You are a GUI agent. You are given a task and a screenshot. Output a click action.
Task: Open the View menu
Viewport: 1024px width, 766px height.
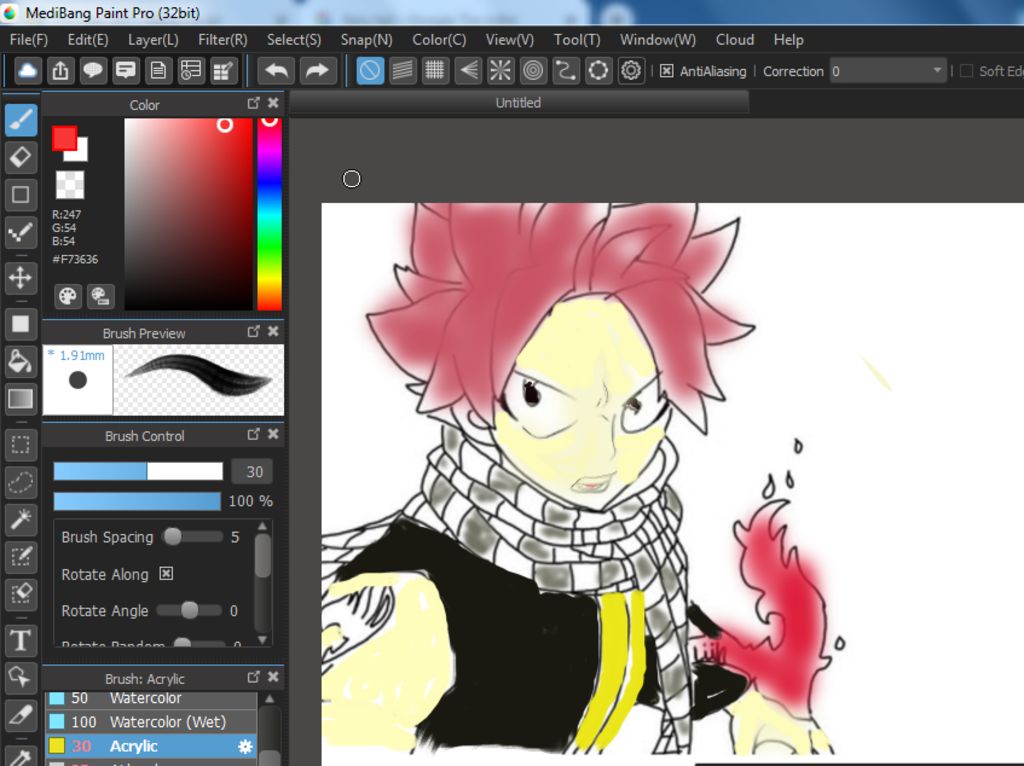(509, 40)
